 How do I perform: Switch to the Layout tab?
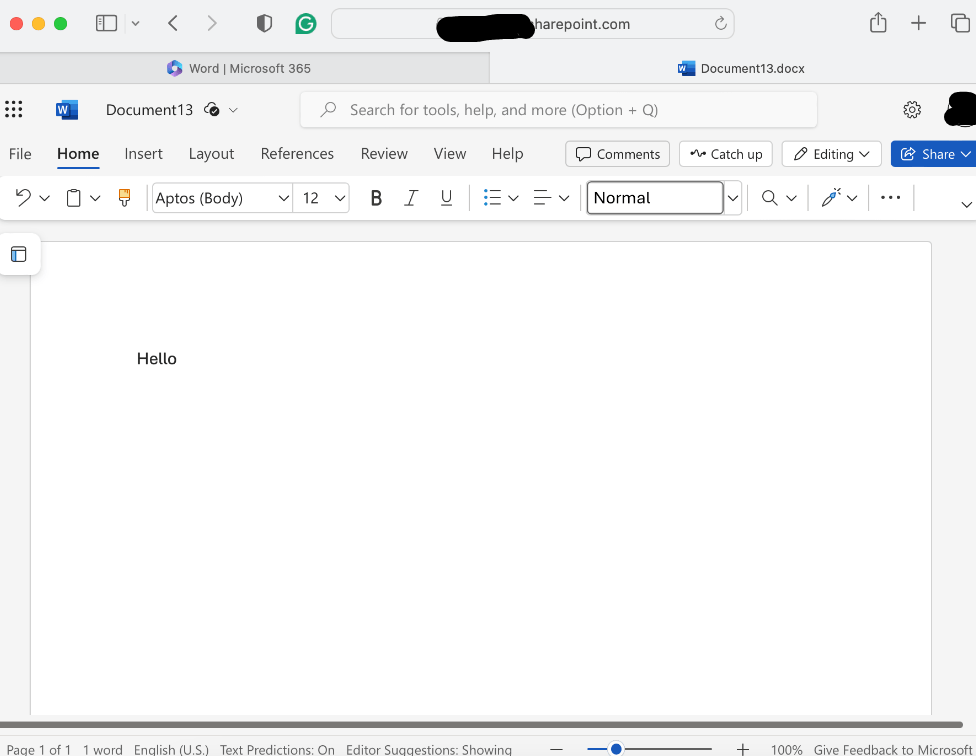pyautogui.click(x=211, y=154)
